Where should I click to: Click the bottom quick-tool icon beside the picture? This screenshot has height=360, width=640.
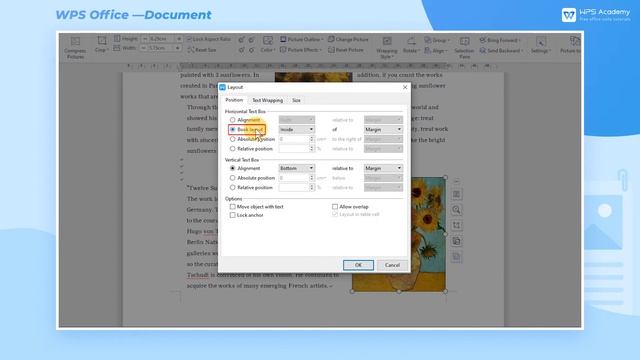[x=456, y=257]
